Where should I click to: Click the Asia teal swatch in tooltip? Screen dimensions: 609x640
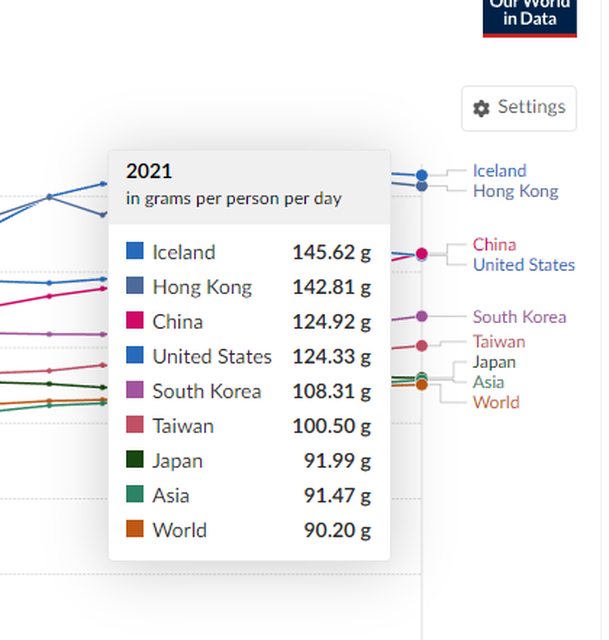(x=135, y=494)
